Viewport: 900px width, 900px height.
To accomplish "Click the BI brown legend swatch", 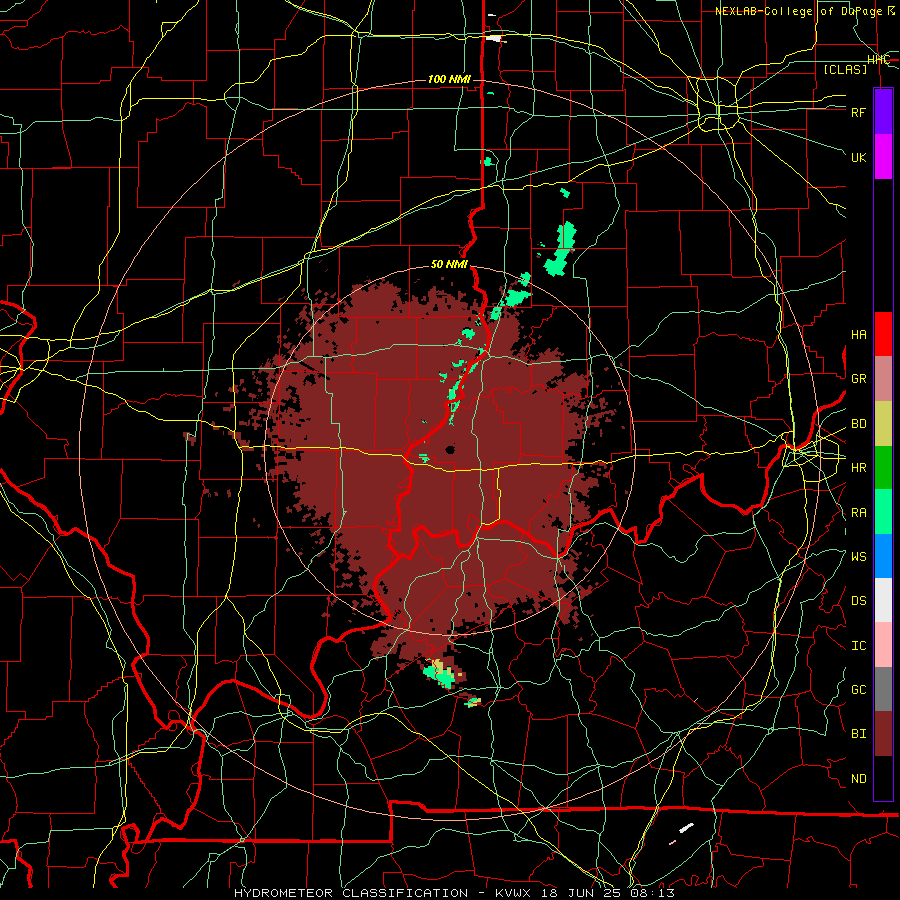I will click(x=883, y=734).
